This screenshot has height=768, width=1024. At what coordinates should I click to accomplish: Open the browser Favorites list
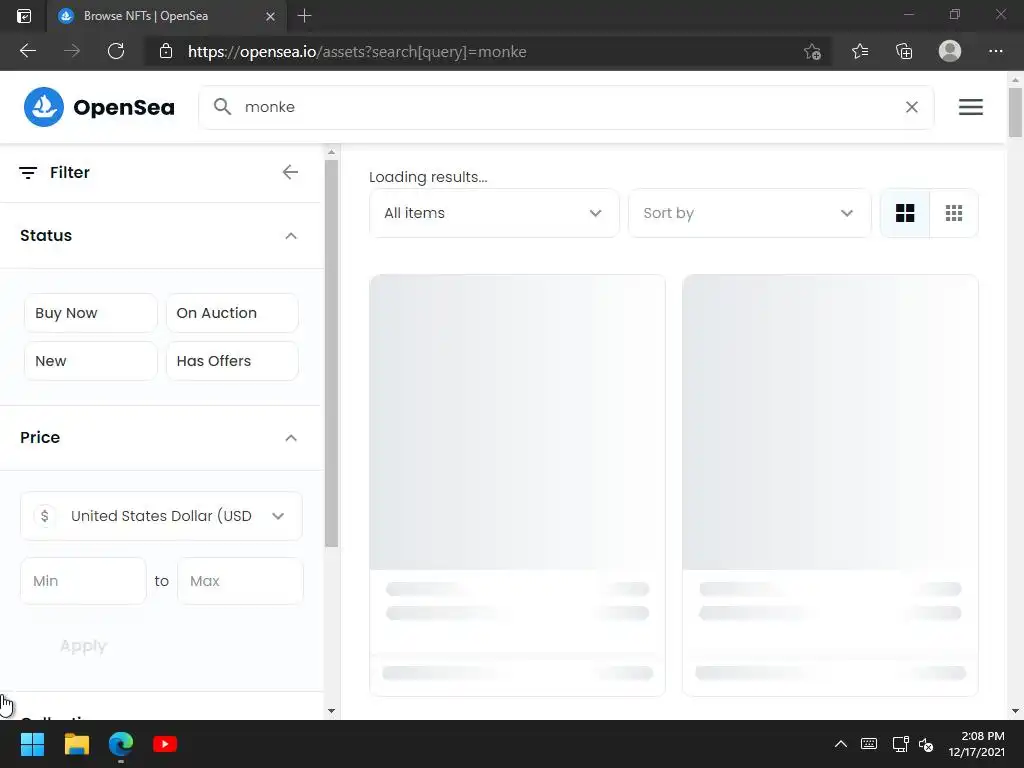pos(860,51)
